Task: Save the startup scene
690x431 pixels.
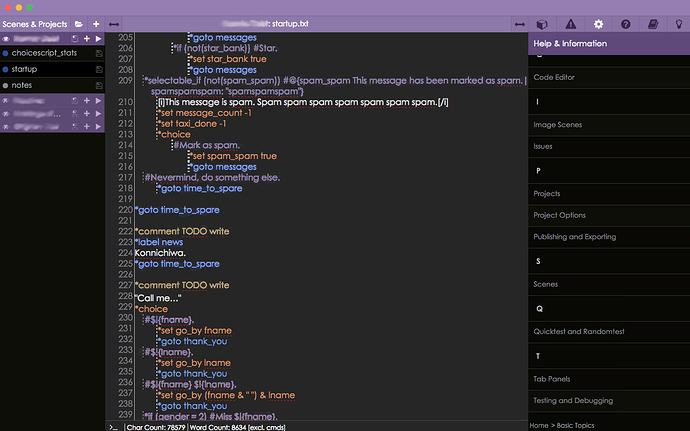Action: pos(99,70)
